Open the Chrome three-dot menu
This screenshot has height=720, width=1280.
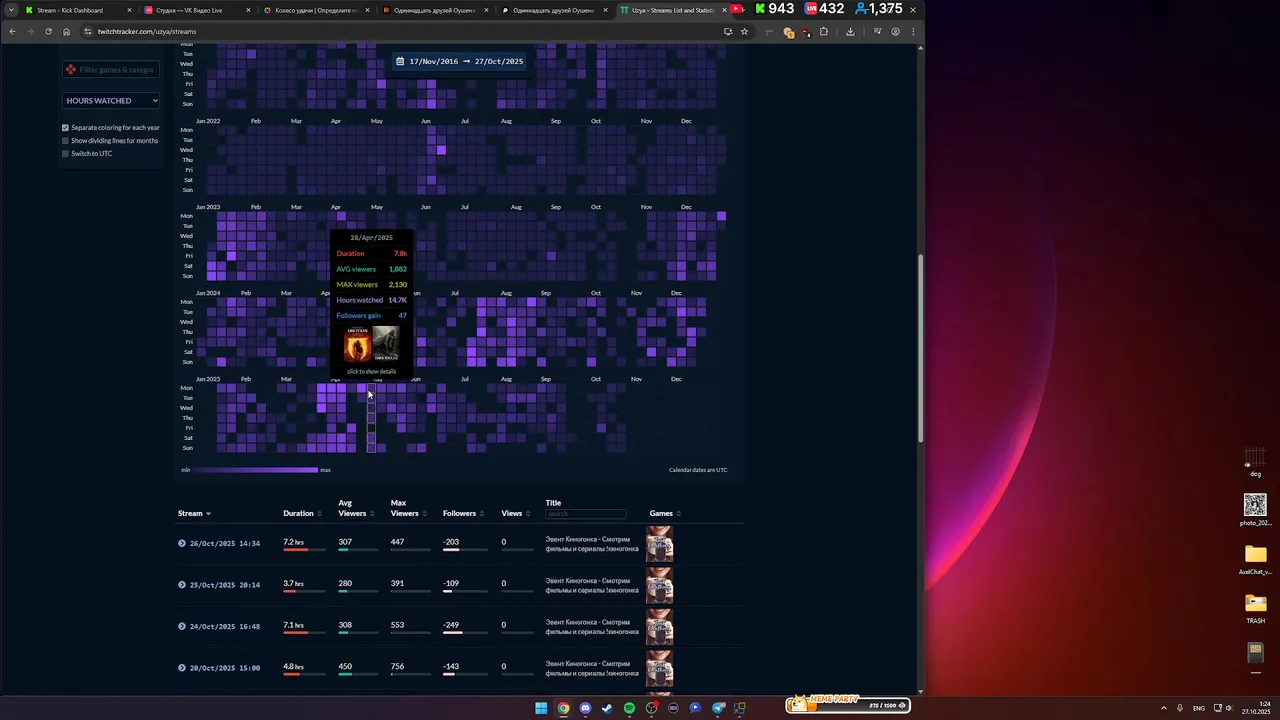[x=912, y=31]
